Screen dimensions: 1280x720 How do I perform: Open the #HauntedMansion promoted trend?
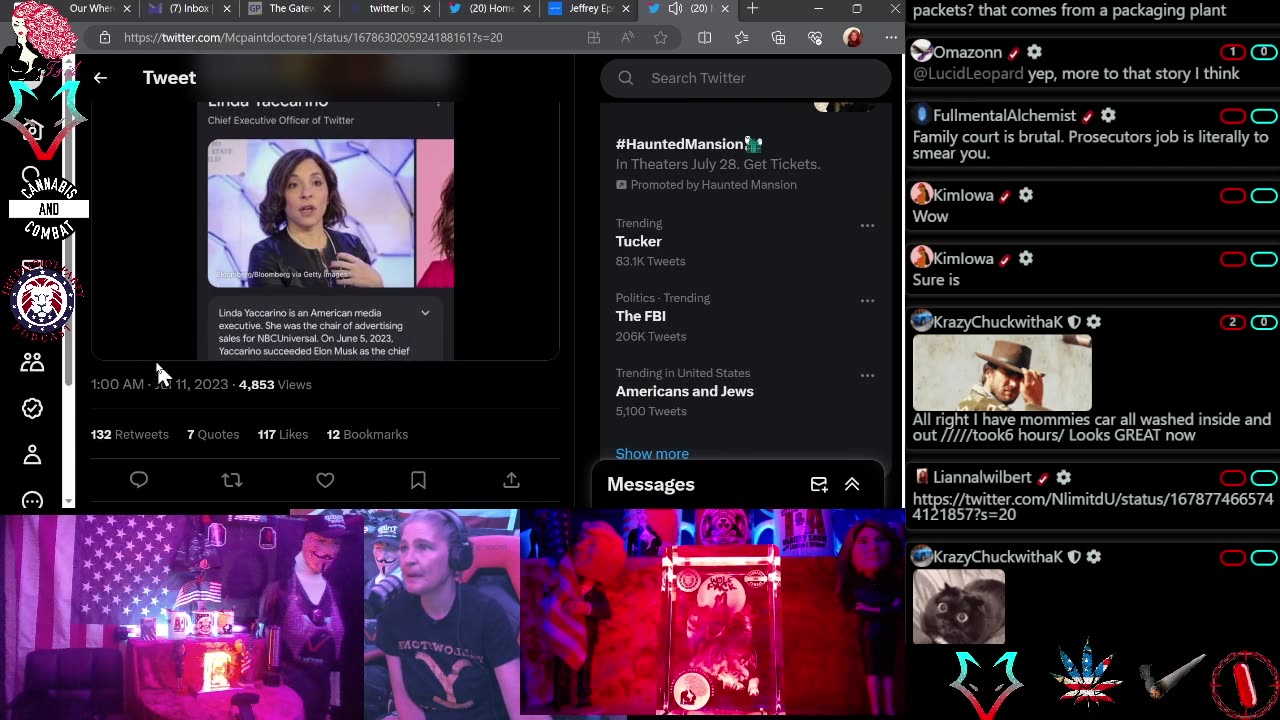click(x=688, y=144)
